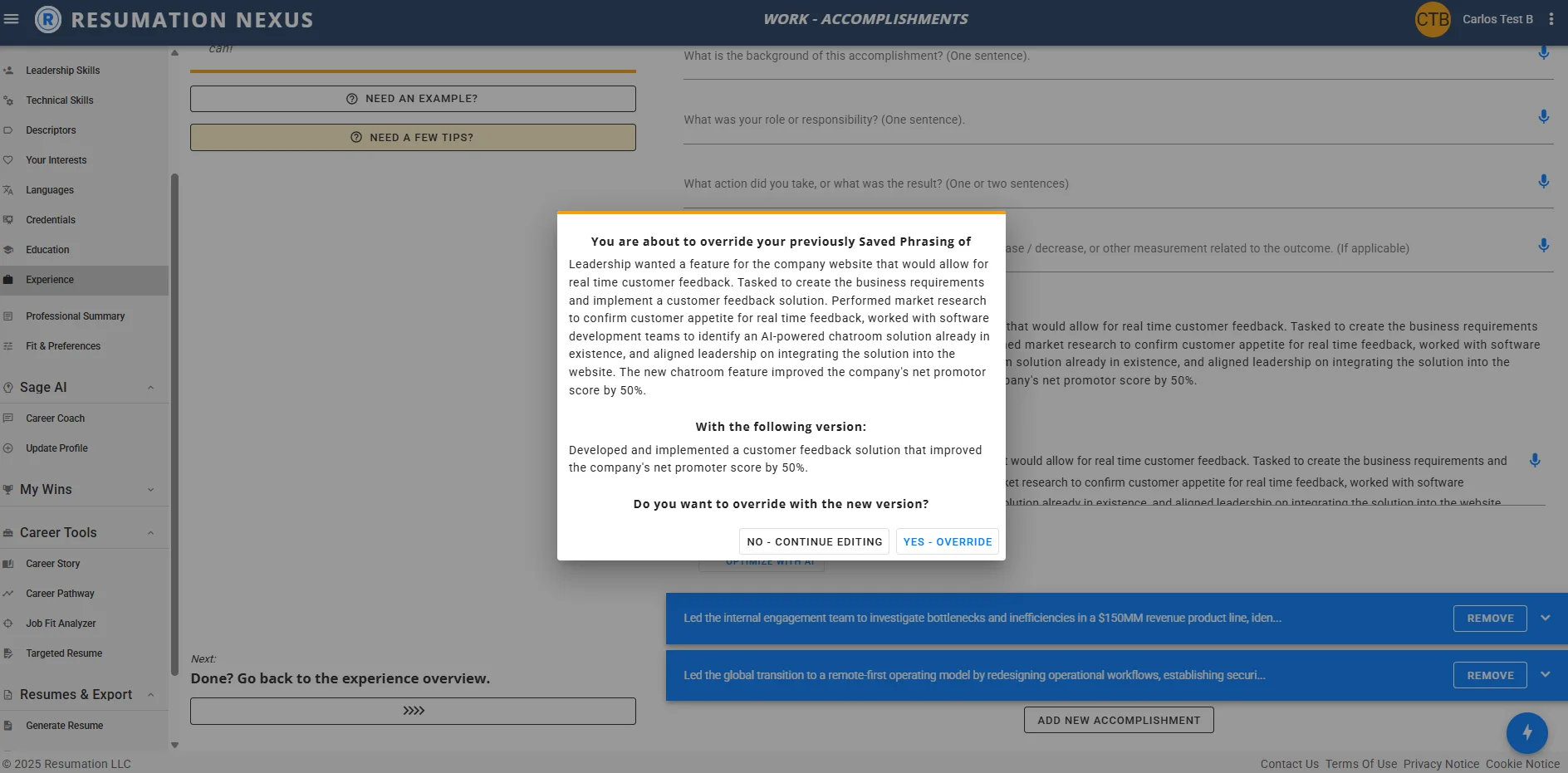Use microphone for action taken field

coord(1543,181)
